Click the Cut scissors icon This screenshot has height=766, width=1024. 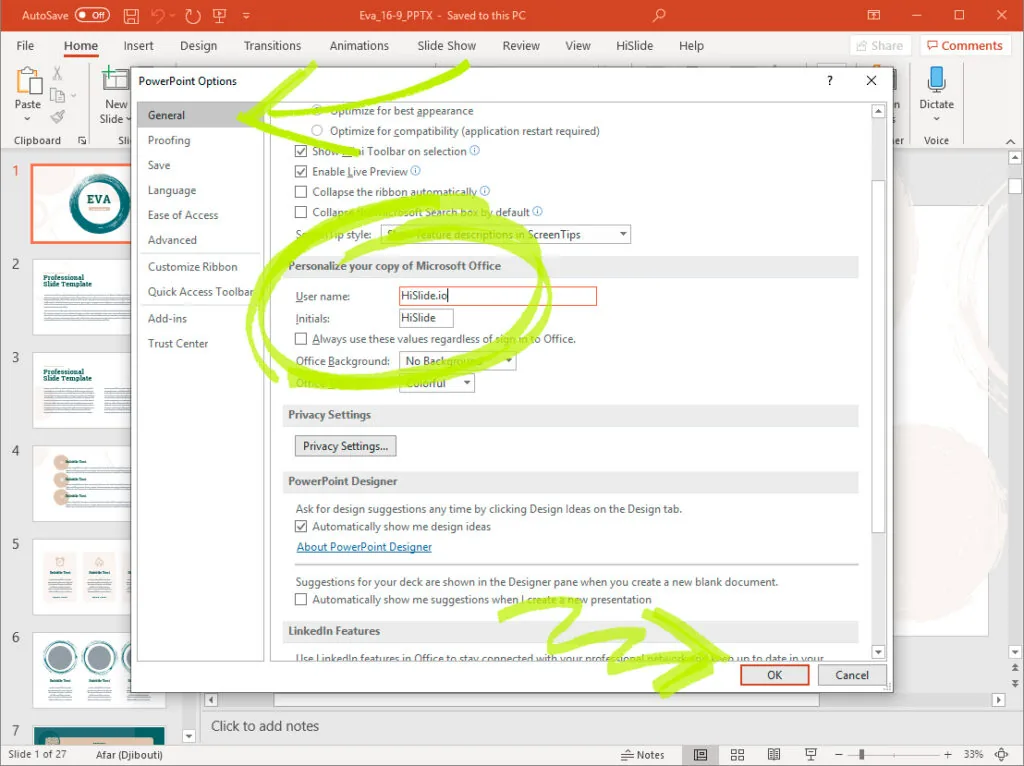(x=57, y=73)
